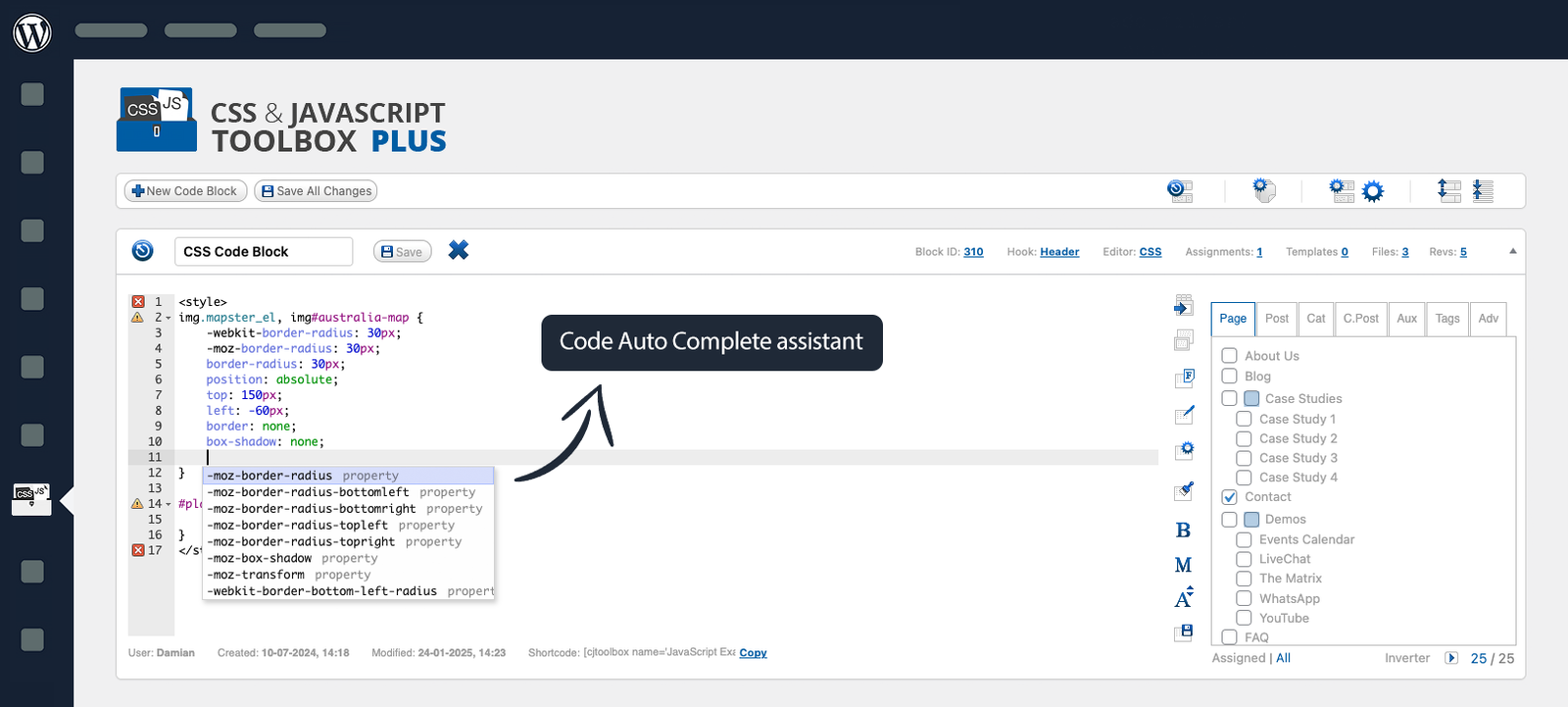The image size is (1568, 707).
Task: Click the small gear panel icon in editor sidebar
Action: click(1185, 451)
